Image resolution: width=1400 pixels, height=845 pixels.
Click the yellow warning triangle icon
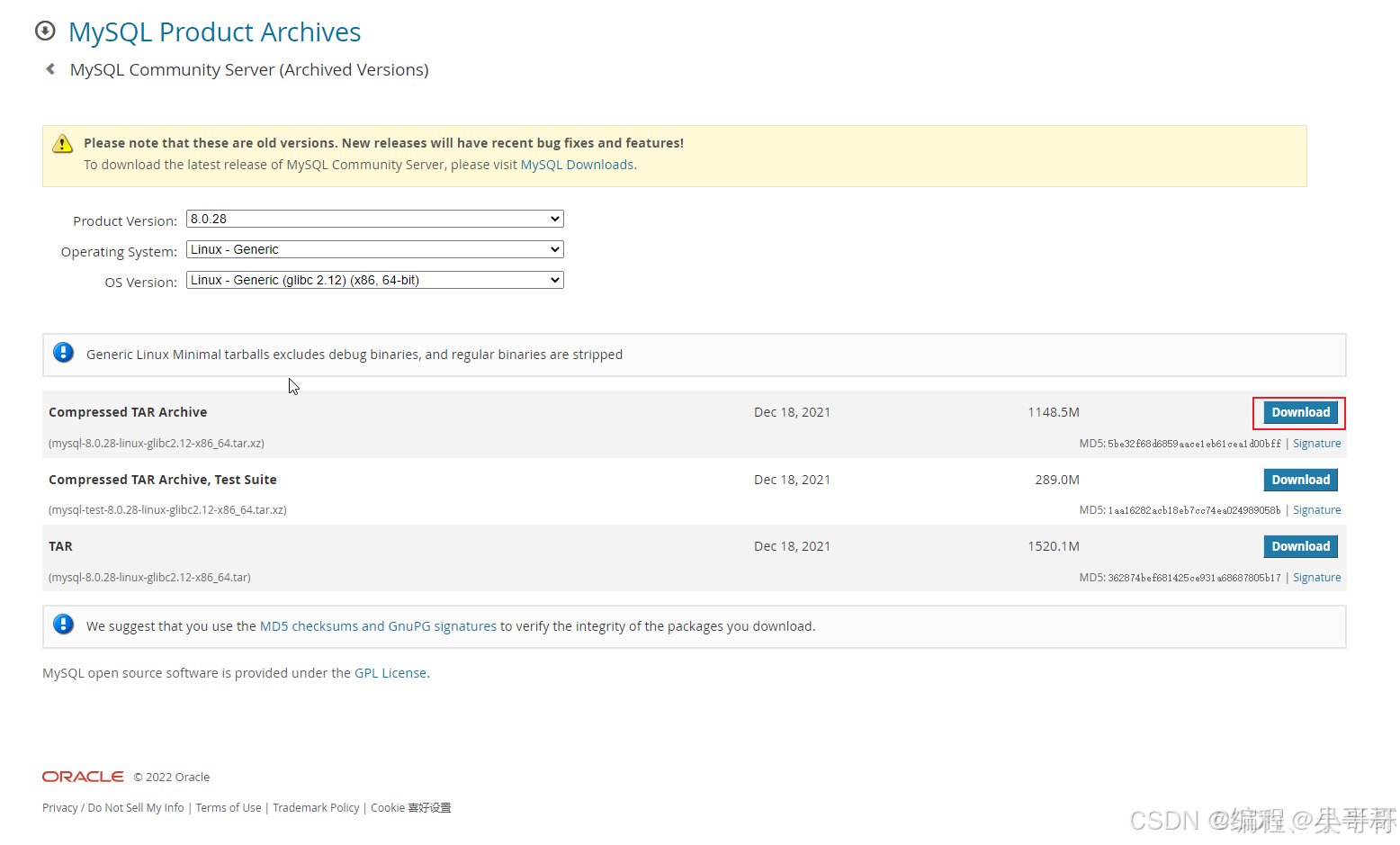pos(62,143)
